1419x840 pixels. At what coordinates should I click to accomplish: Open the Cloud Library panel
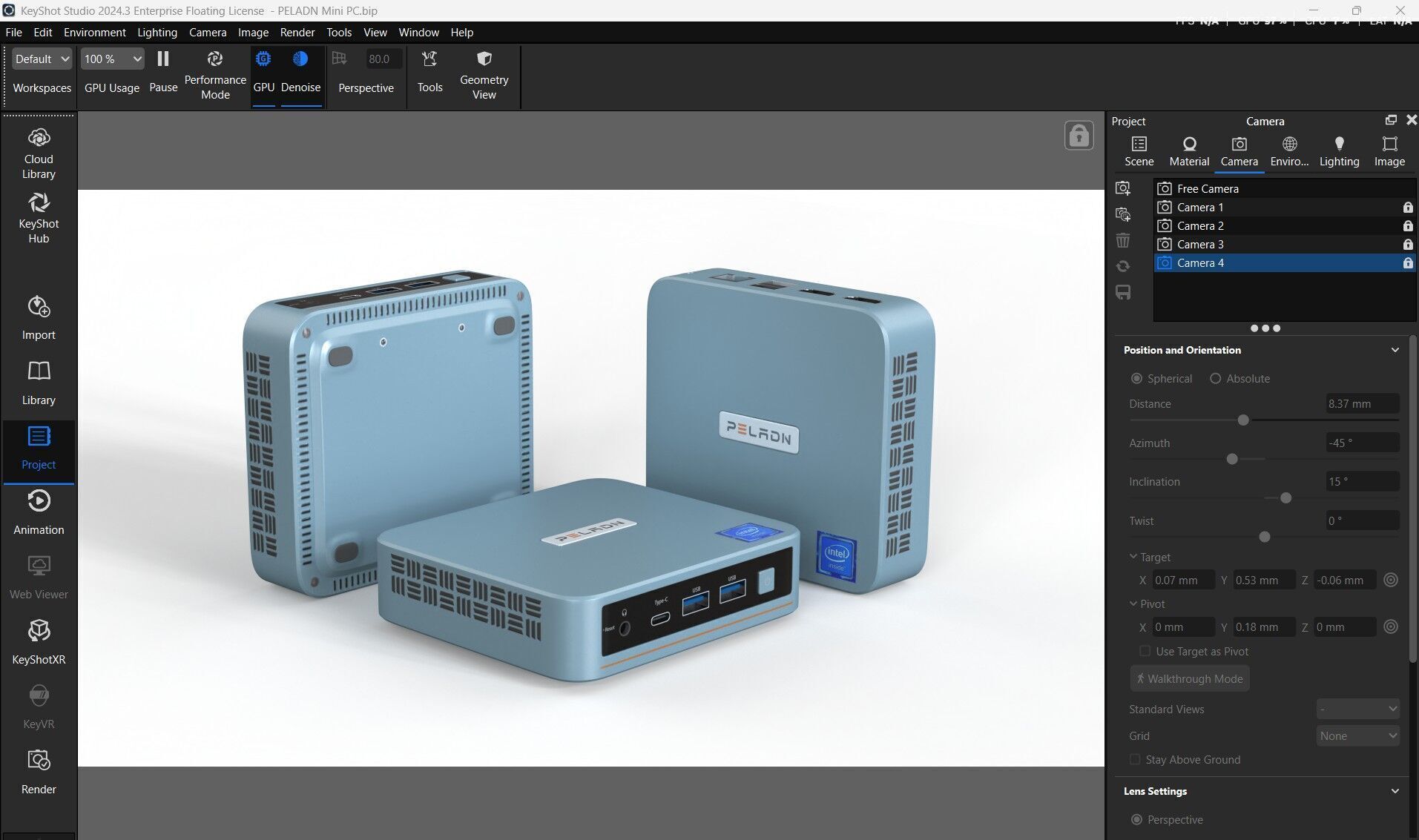coord(39,153)
